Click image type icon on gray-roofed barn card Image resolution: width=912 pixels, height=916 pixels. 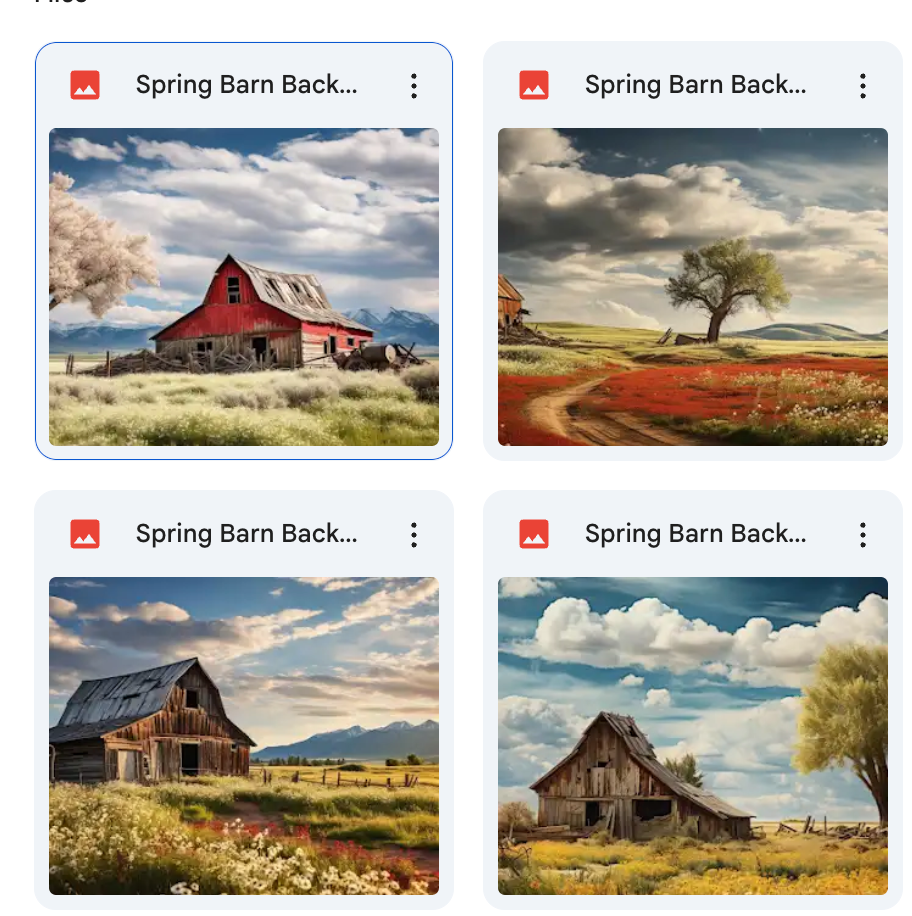[x=85, y=534]
